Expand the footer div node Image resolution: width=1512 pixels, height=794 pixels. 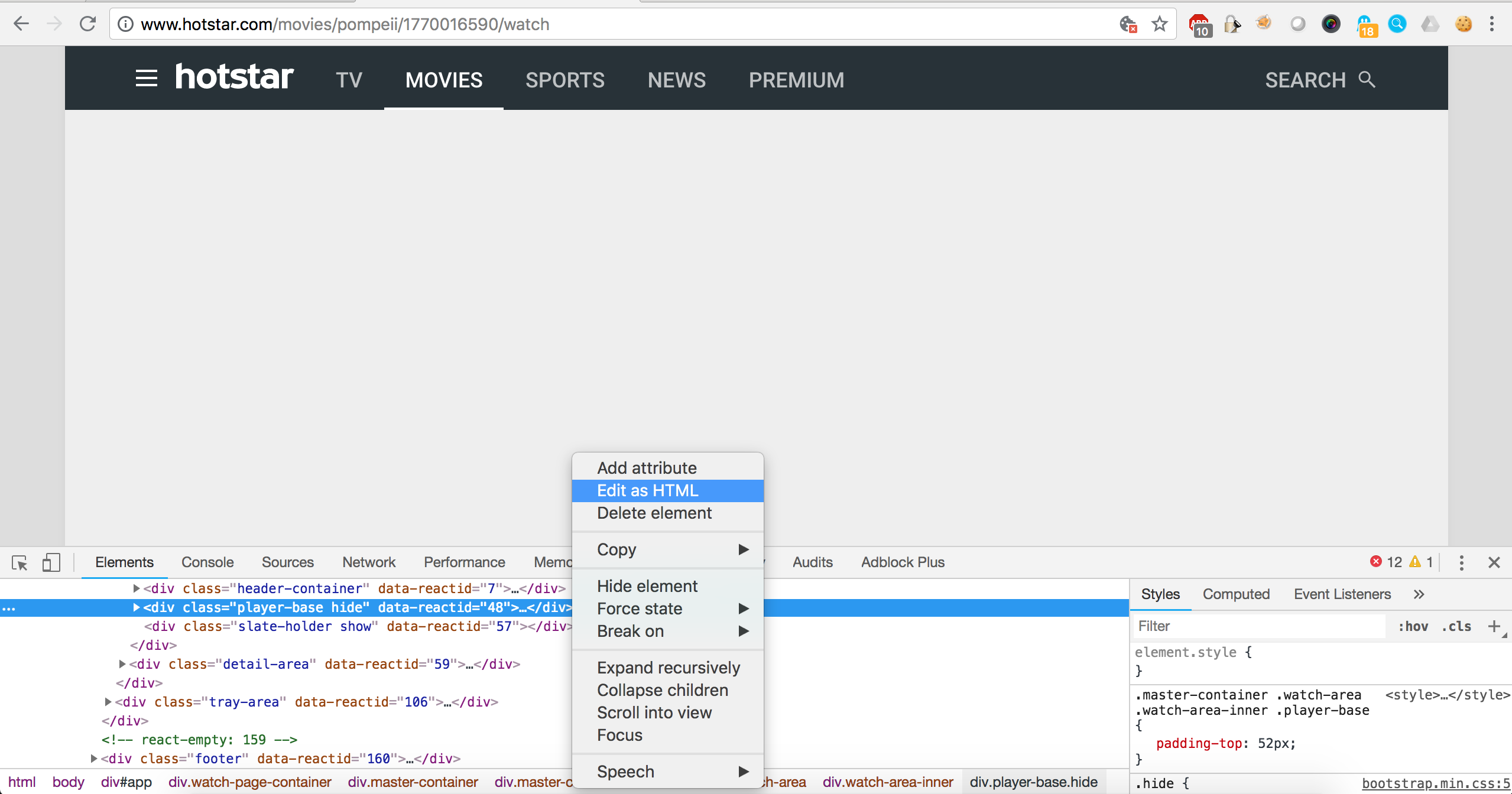(x=94, y=759)
